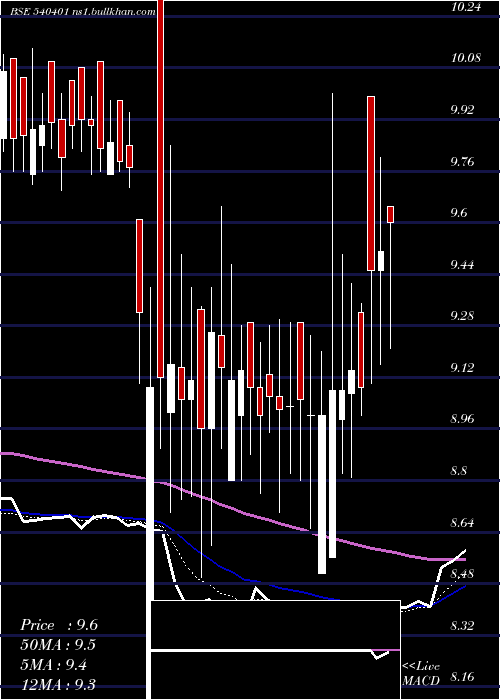Click the 8.48 price axis label
500x700 pixels.
pyautogui.click(x=462, y=574)
